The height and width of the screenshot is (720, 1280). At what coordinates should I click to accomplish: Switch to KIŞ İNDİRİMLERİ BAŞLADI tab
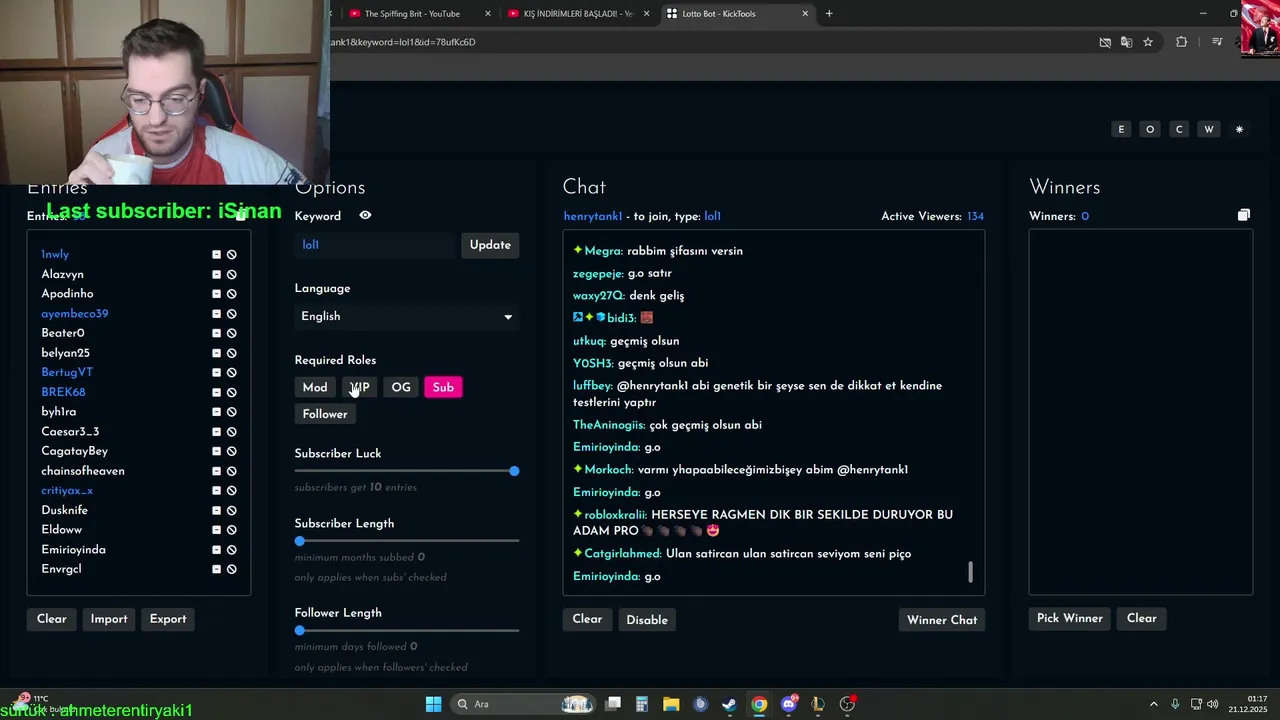[577, 14]
